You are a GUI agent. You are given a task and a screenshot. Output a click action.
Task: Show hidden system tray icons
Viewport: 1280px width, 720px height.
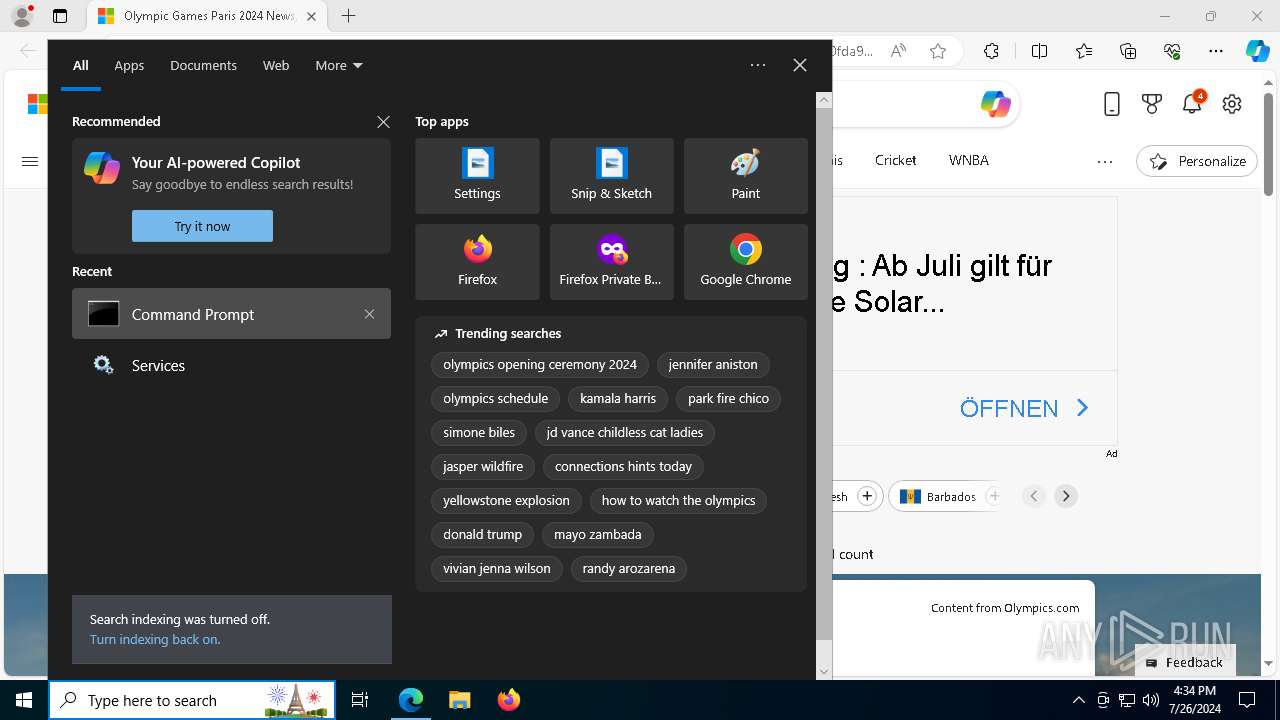tap(1078, 700)
